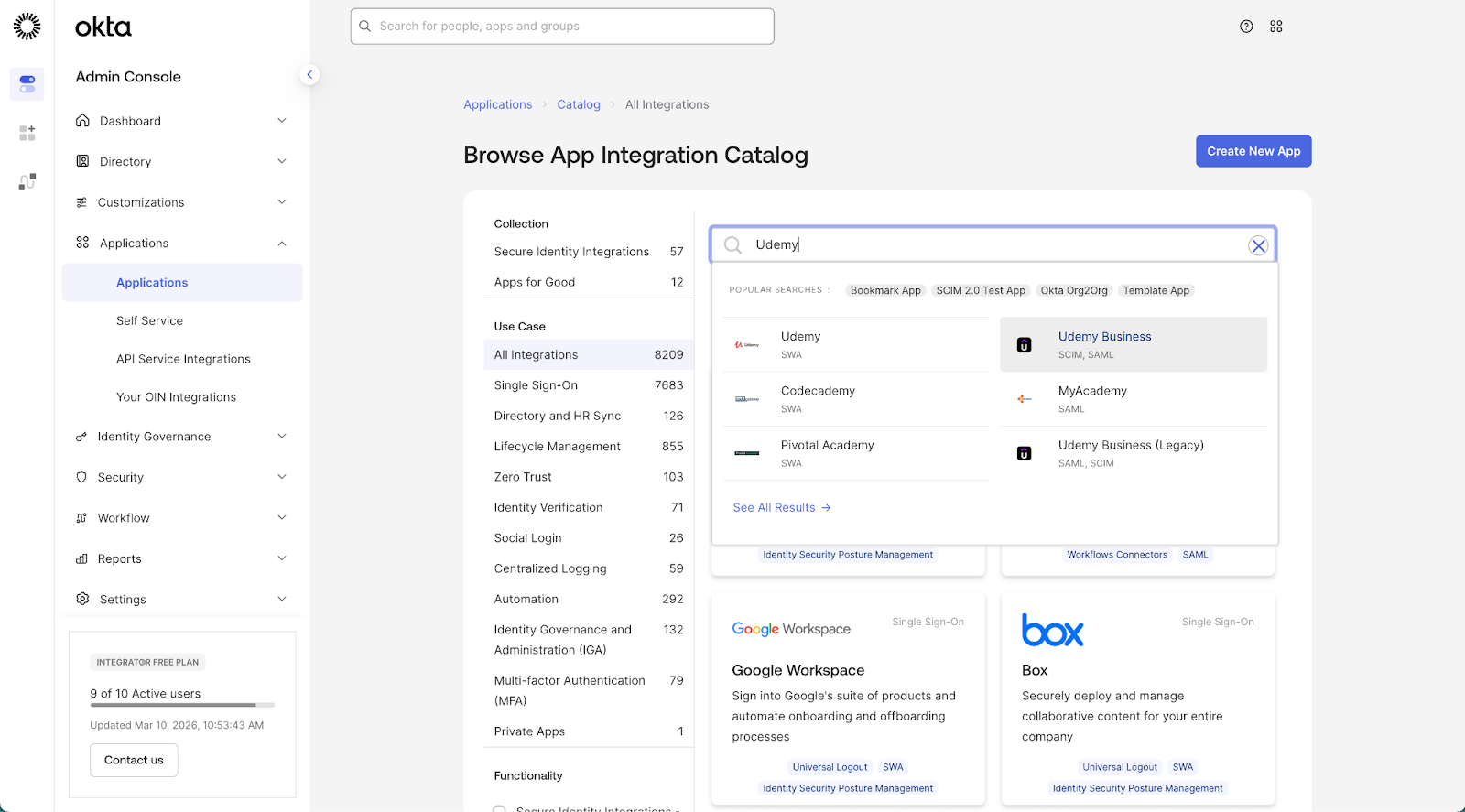Click the Codecademy logo in results

747,399
